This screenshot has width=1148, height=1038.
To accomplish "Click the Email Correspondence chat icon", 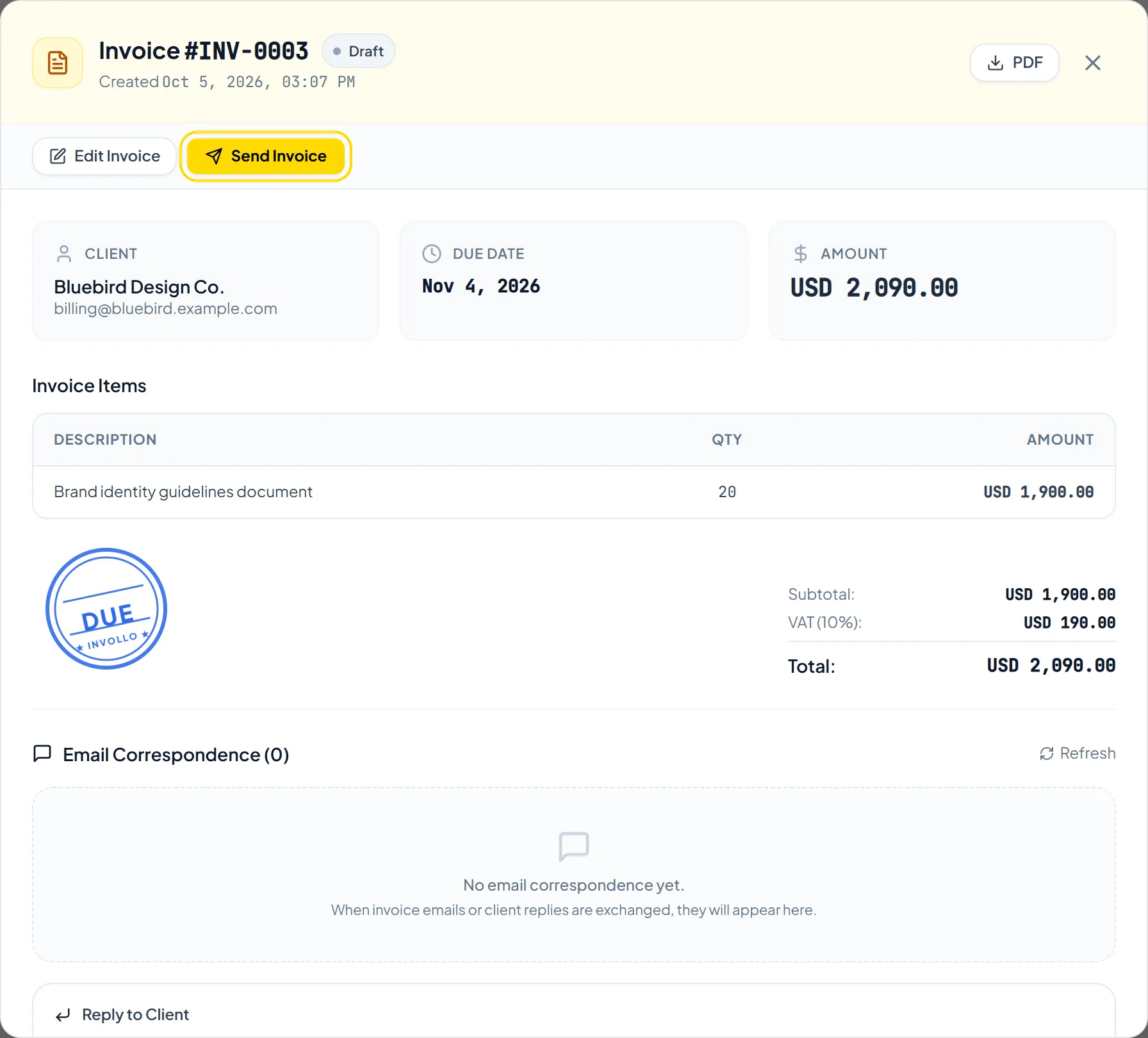I will pyautogui.click(x=42, y=754).
